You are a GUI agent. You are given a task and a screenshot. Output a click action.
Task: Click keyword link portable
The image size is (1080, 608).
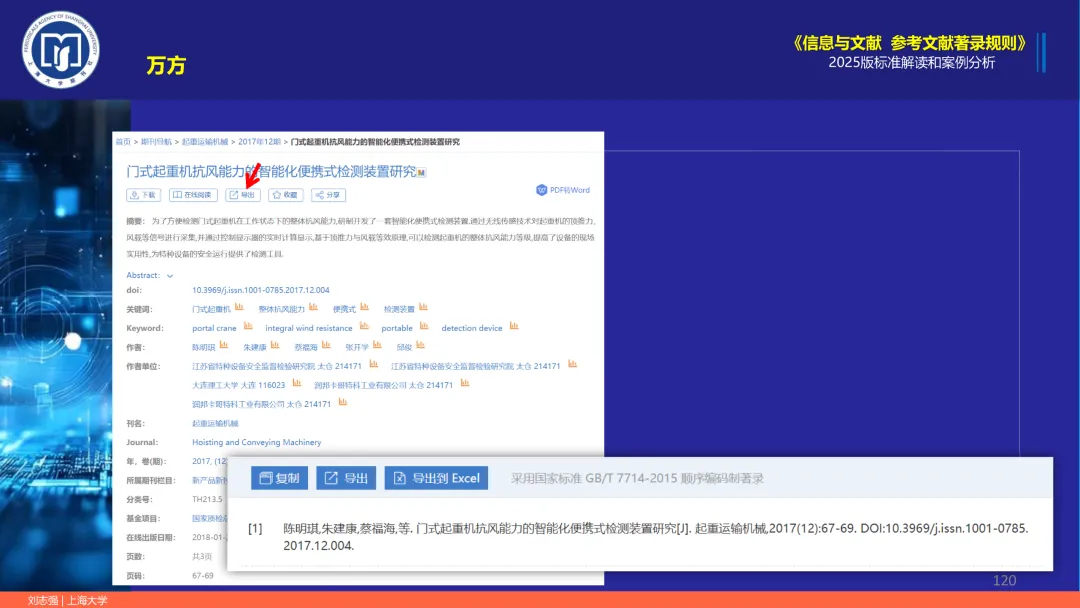tap(397, 328)
